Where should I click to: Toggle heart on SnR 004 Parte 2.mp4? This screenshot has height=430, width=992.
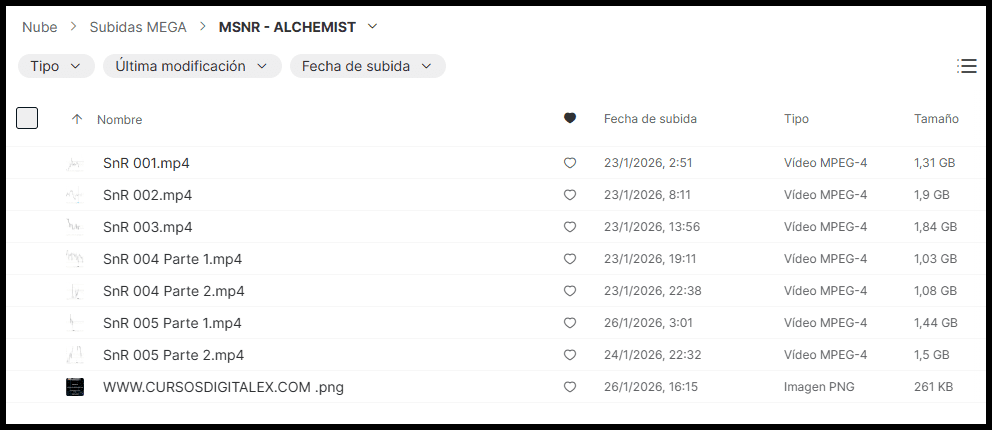[x=570, y=291]
